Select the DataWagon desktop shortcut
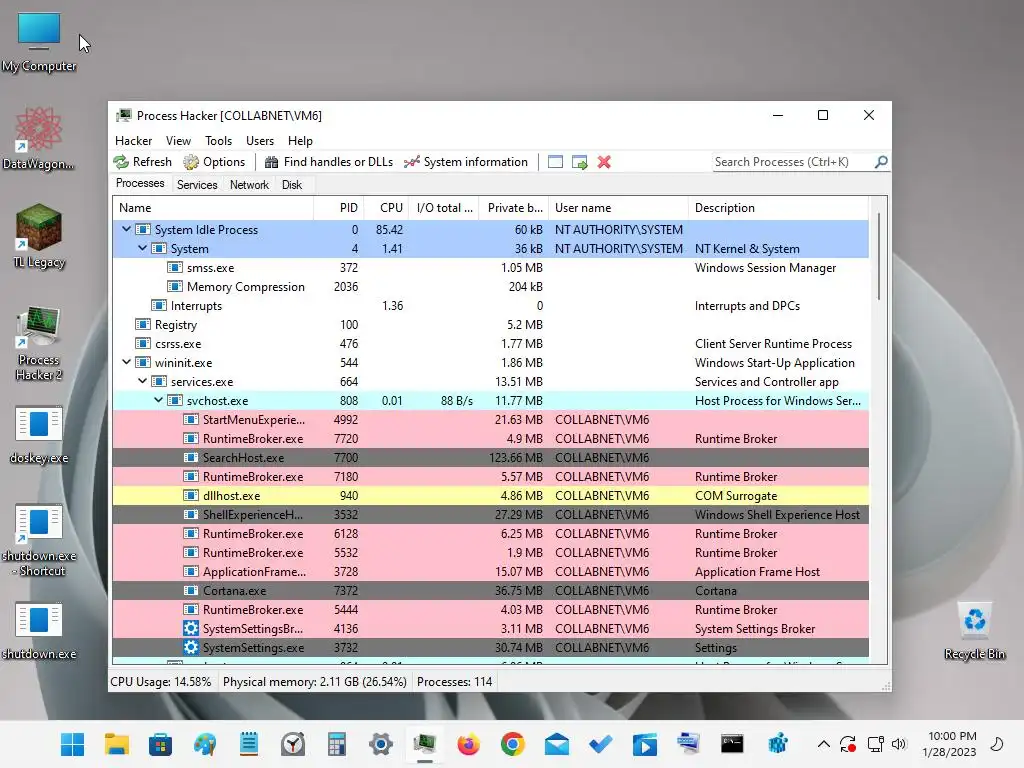 39,139
